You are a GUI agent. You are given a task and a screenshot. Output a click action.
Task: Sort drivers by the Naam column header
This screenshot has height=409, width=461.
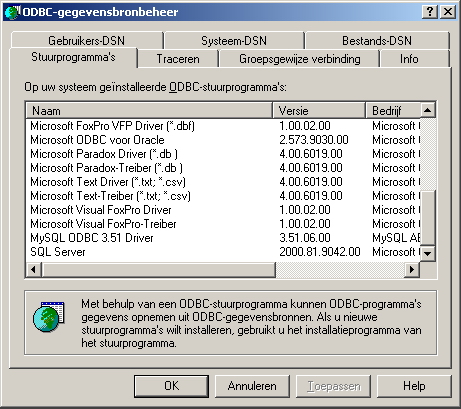pos(149,110)
